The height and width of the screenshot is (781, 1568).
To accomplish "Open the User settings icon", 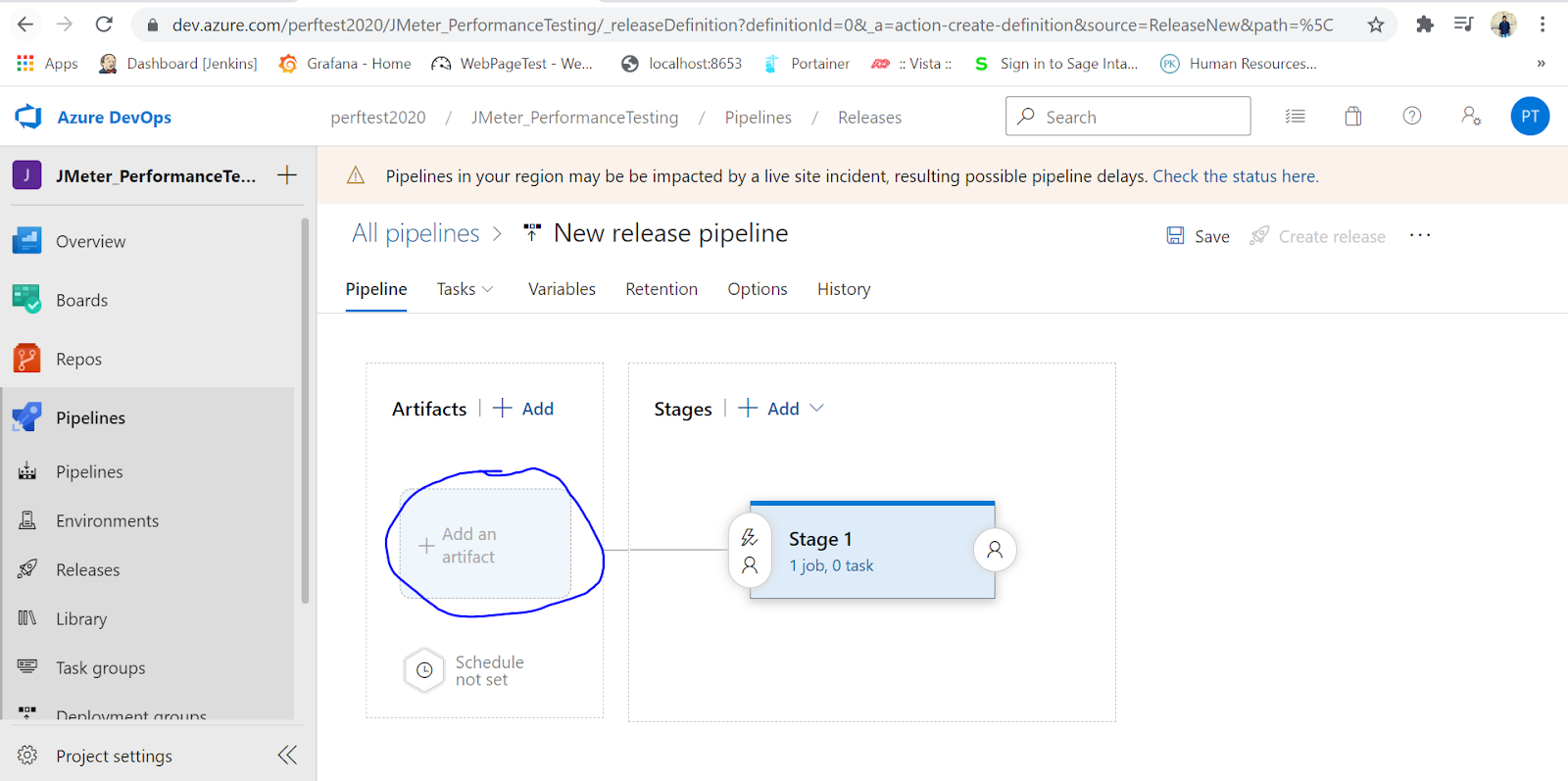I will 1471,116.
